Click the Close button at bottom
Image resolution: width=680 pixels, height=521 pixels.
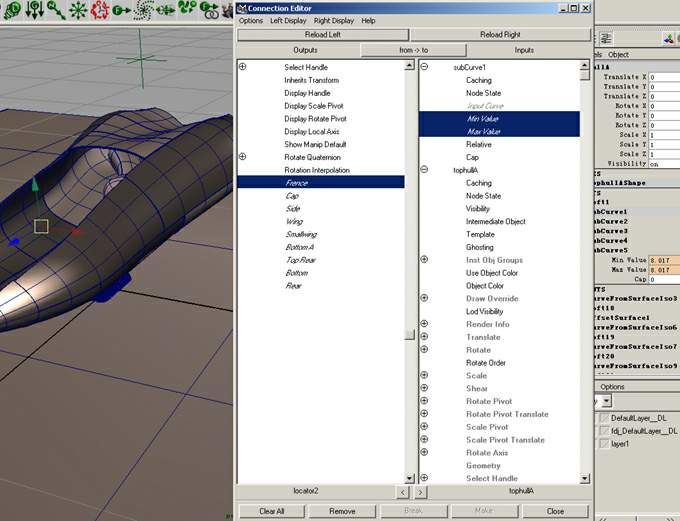[x=555, y=511]
